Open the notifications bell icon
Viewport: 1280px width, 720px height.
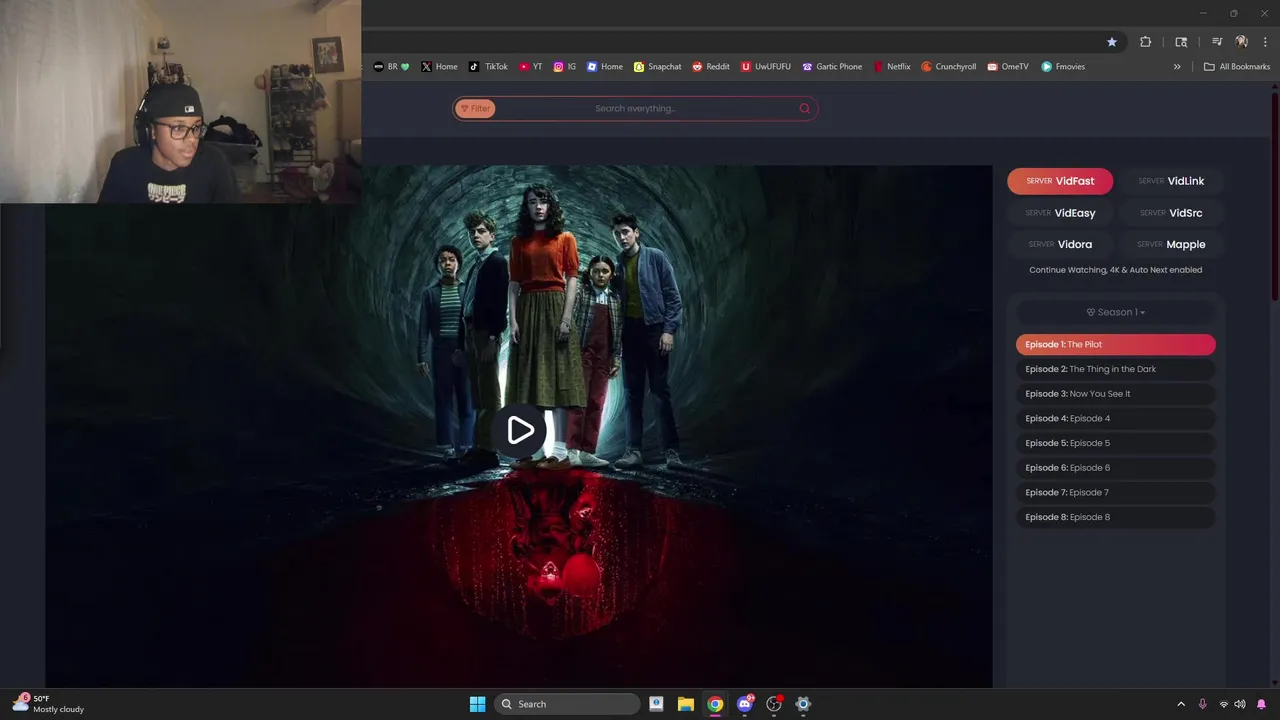1261,704
